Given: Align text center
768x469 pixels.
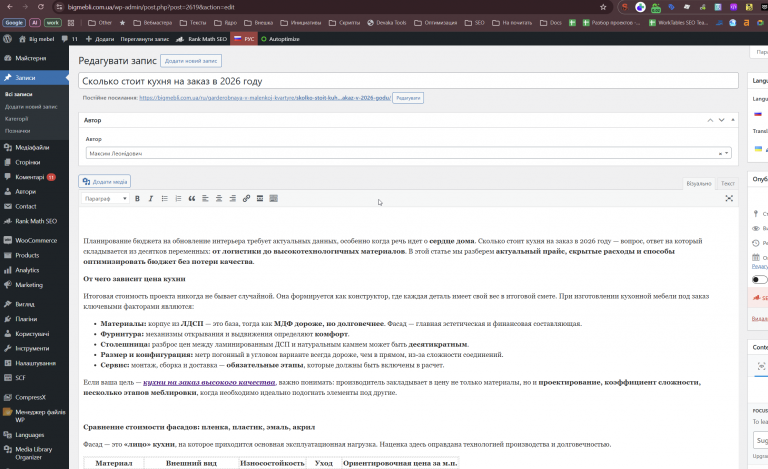Looking at the screenshot, I should 219,198.
